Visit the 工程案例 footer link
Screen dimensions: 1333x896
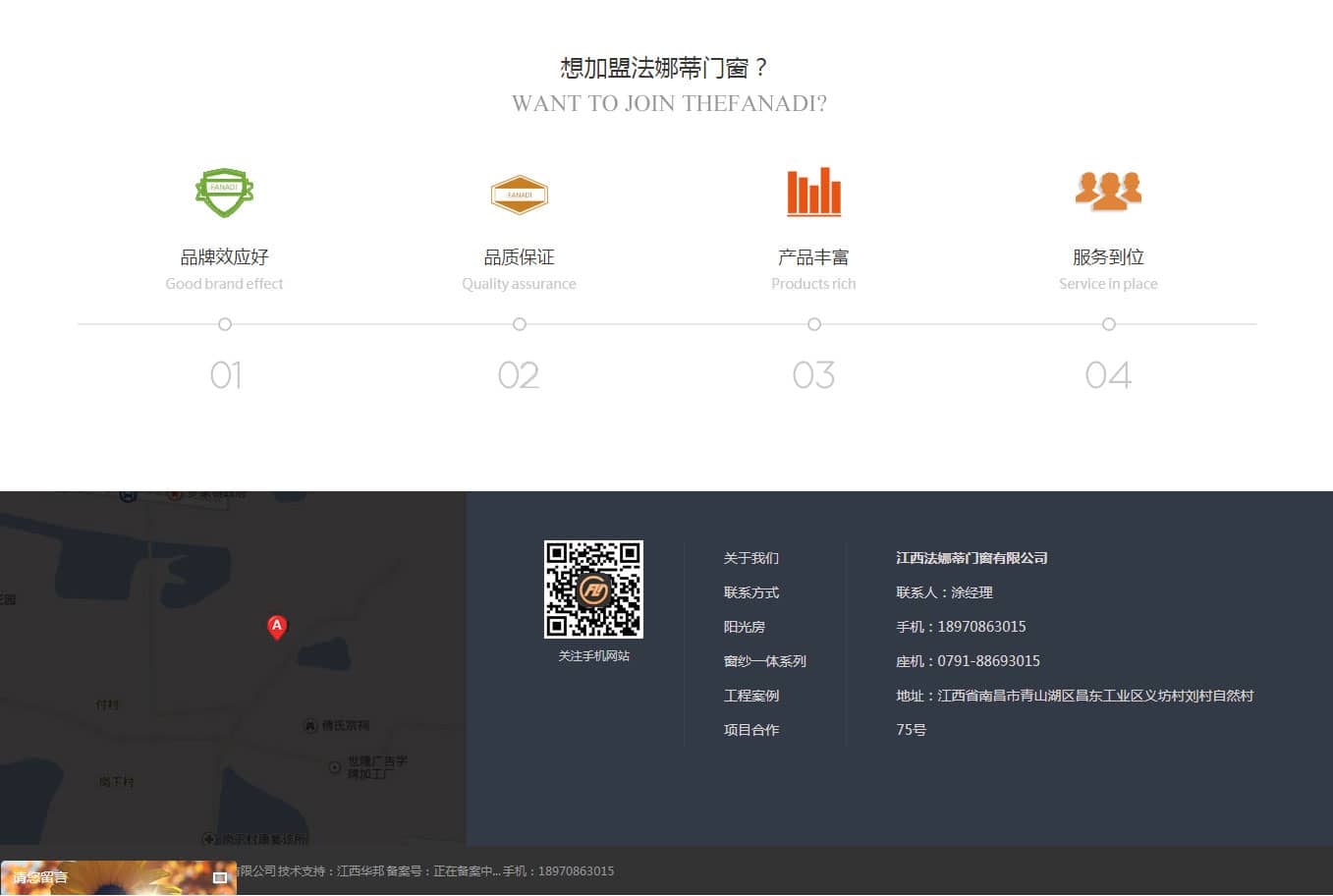click(x=750, y=696)
